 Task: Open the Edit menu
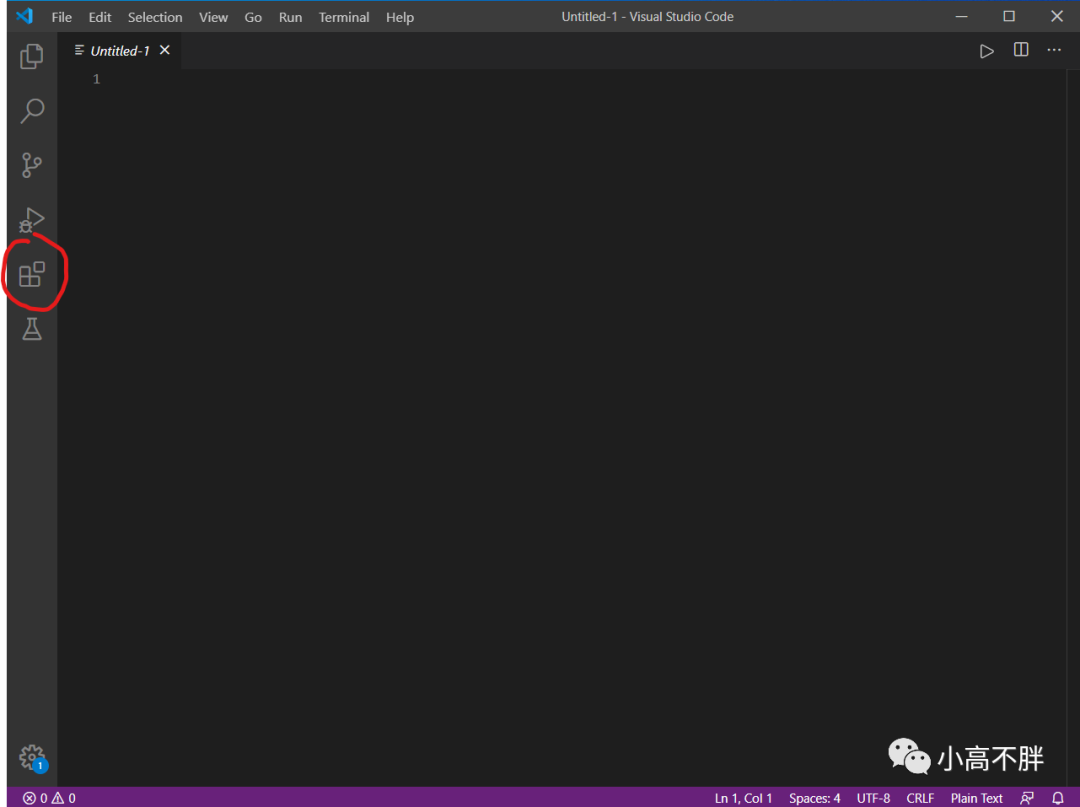click(x=100, y=17)
